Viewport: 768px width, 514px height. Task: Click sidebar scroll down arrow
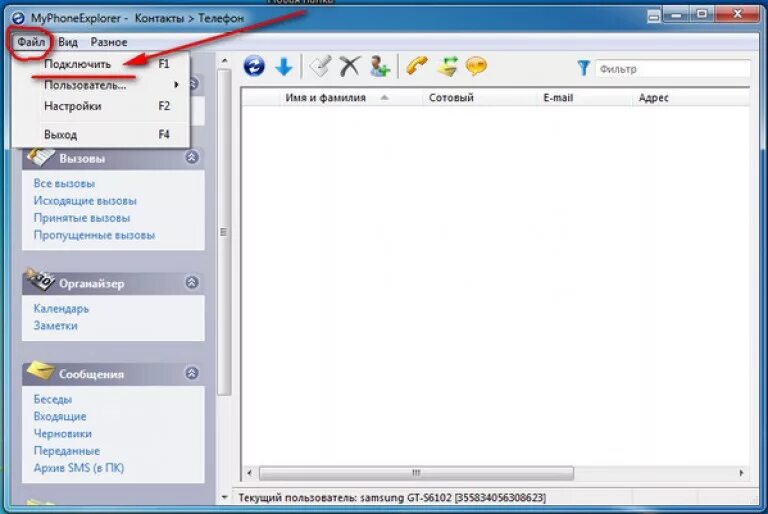tap(224, 498)
